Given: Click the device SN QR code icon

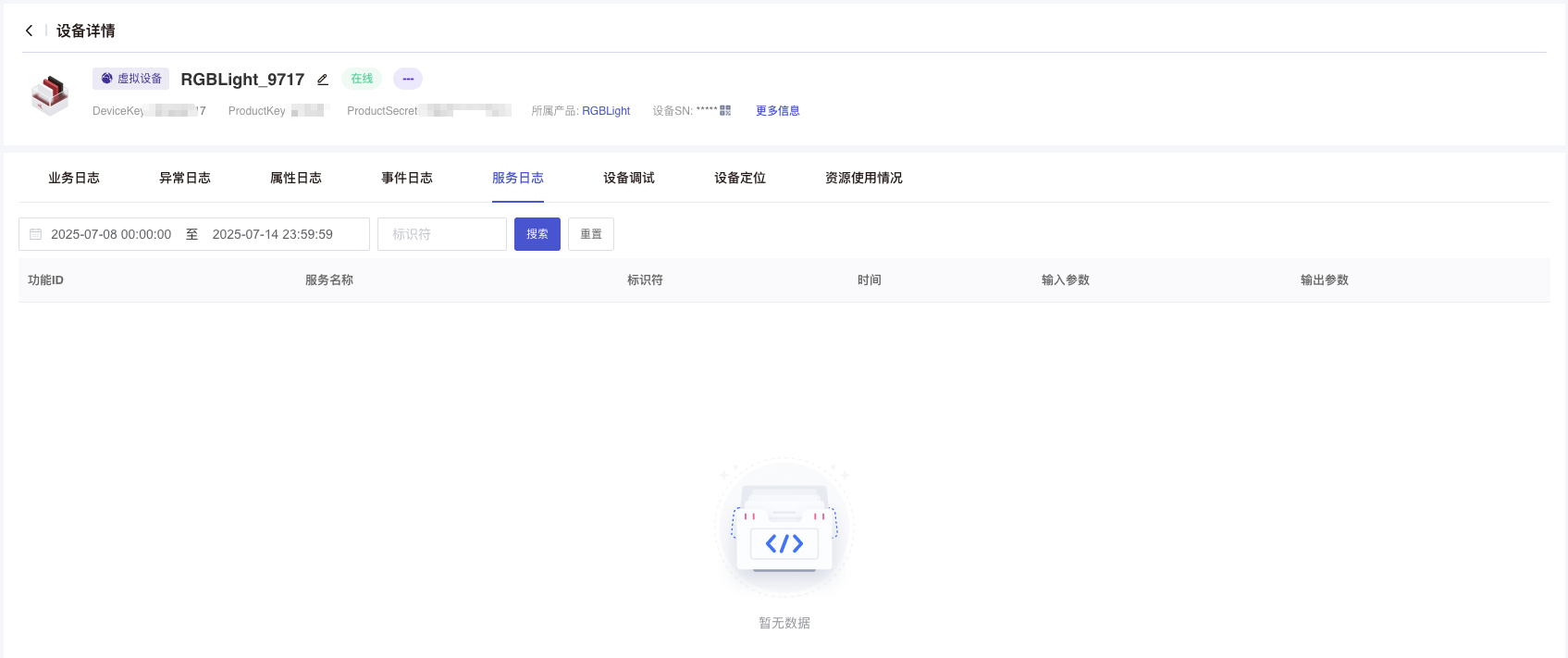Looking at the screenshot, I should click(725, 110).
